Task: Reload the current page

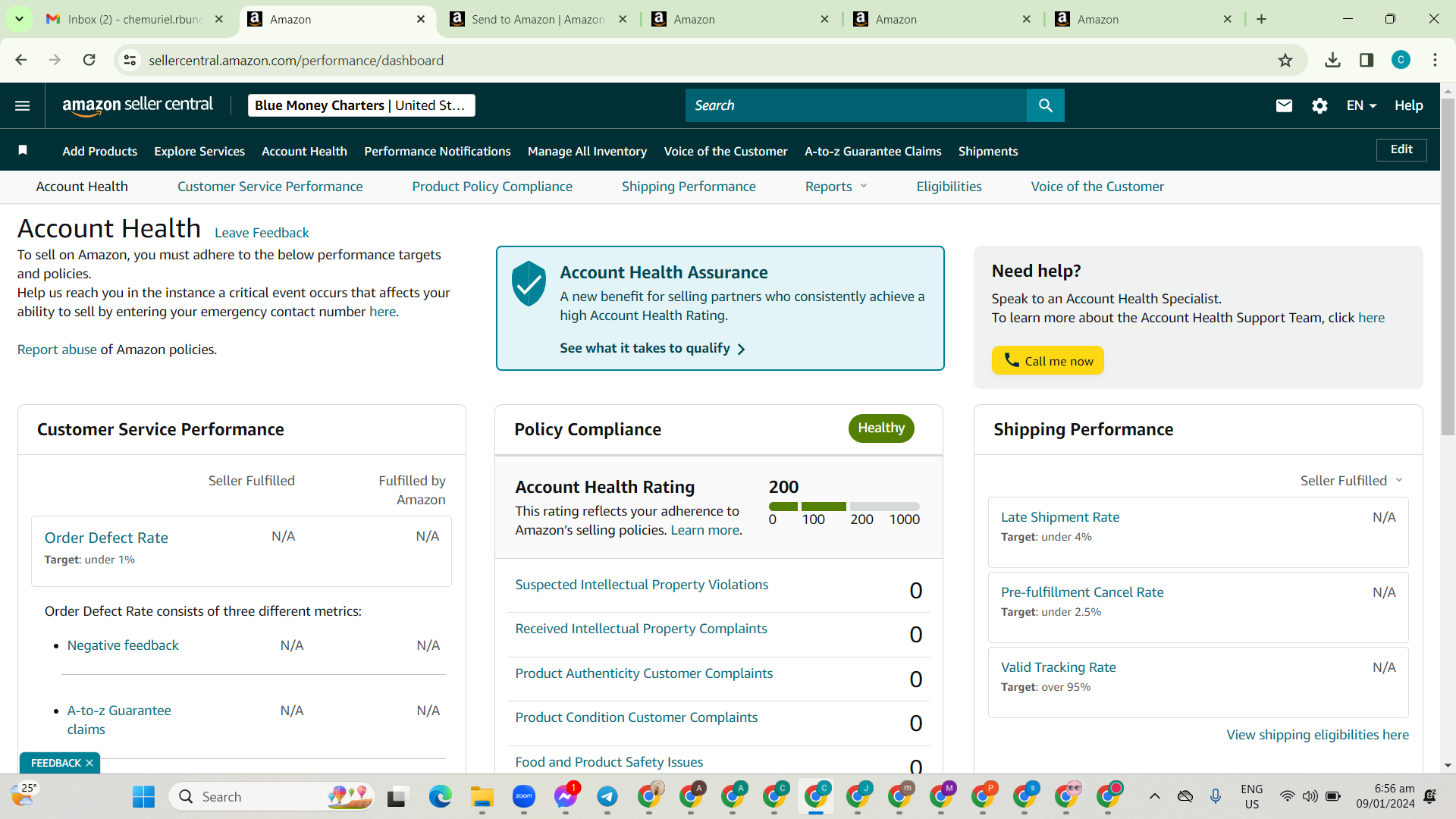Action: (89, 60)
